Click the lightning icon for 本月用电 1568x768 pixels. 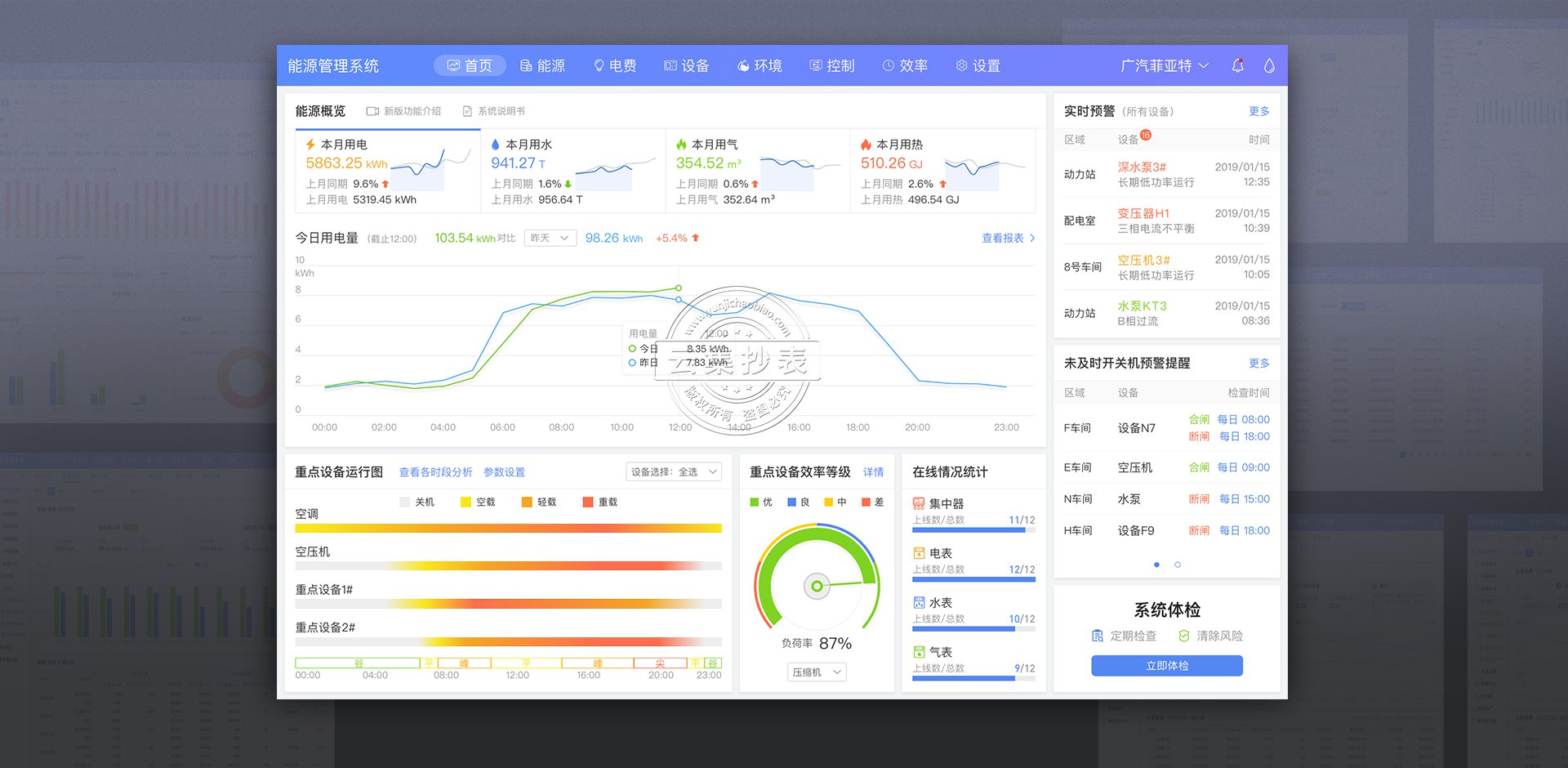click(310, 145)
